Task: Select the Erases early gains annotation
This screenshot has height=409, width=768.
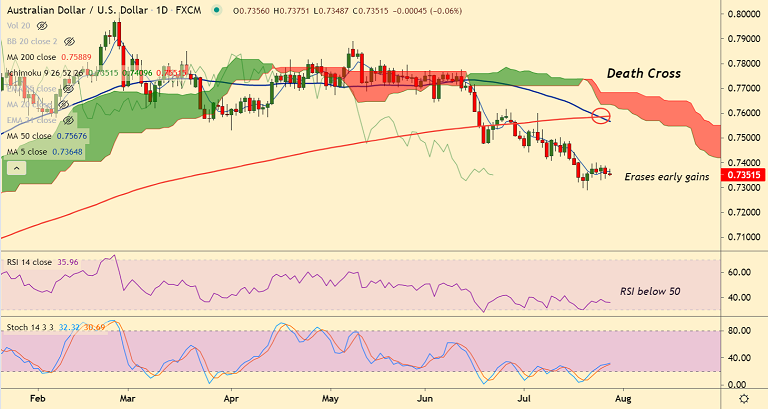Action: [667, 177]
